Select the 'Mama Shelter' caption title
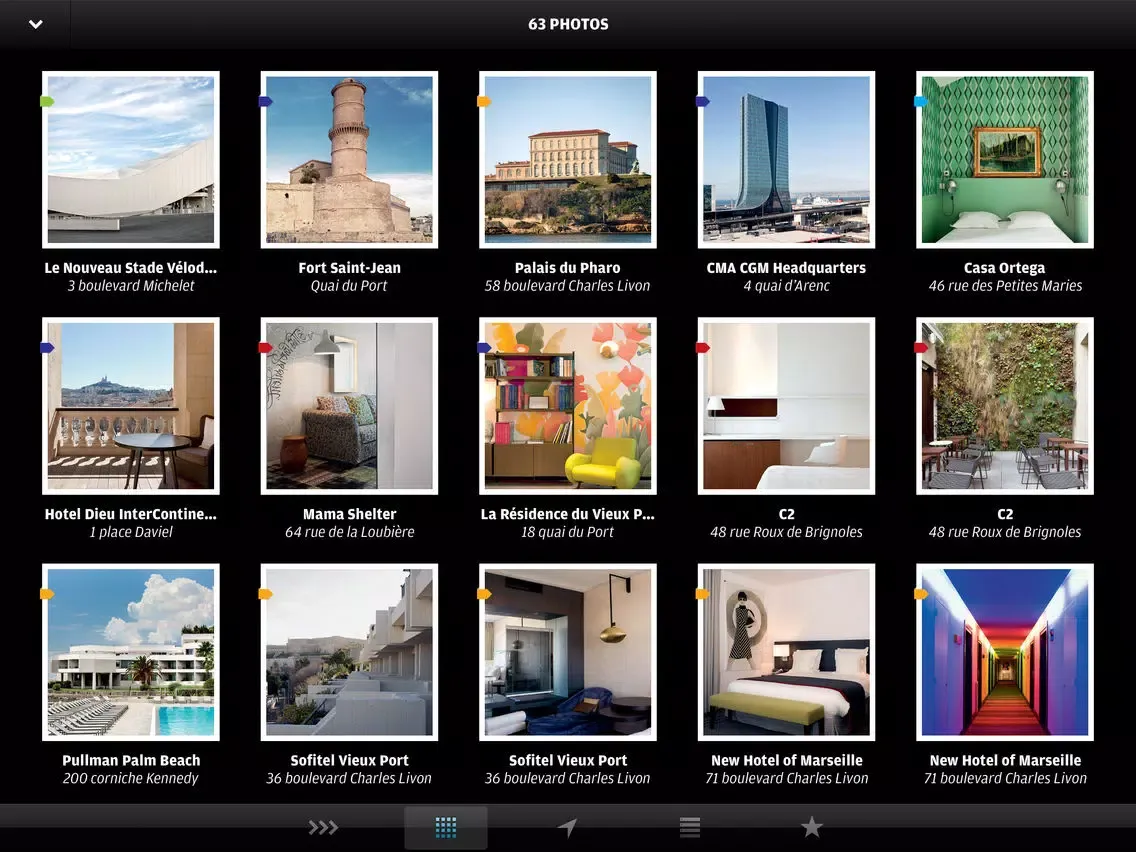Viewport: 1136px width, 852px height. [349, 514]
